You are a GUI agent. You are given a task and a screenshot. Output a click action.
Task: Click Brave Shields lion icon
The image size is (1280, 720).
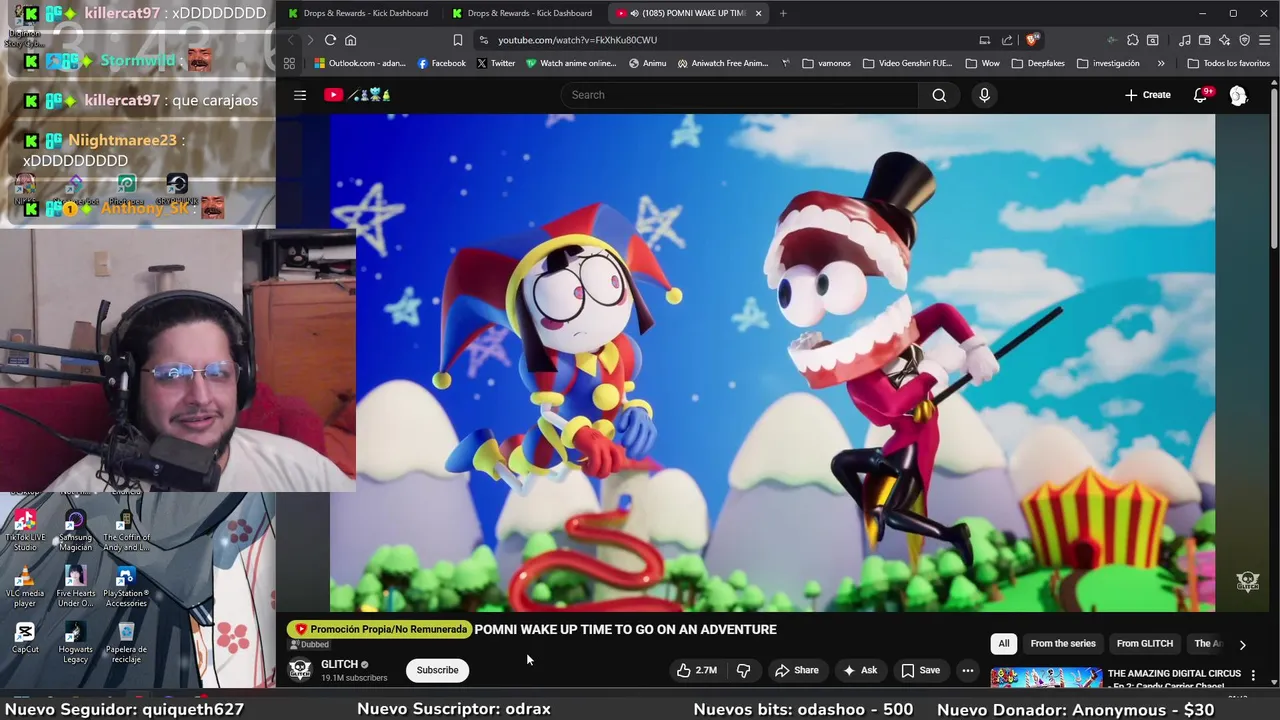1032,40
